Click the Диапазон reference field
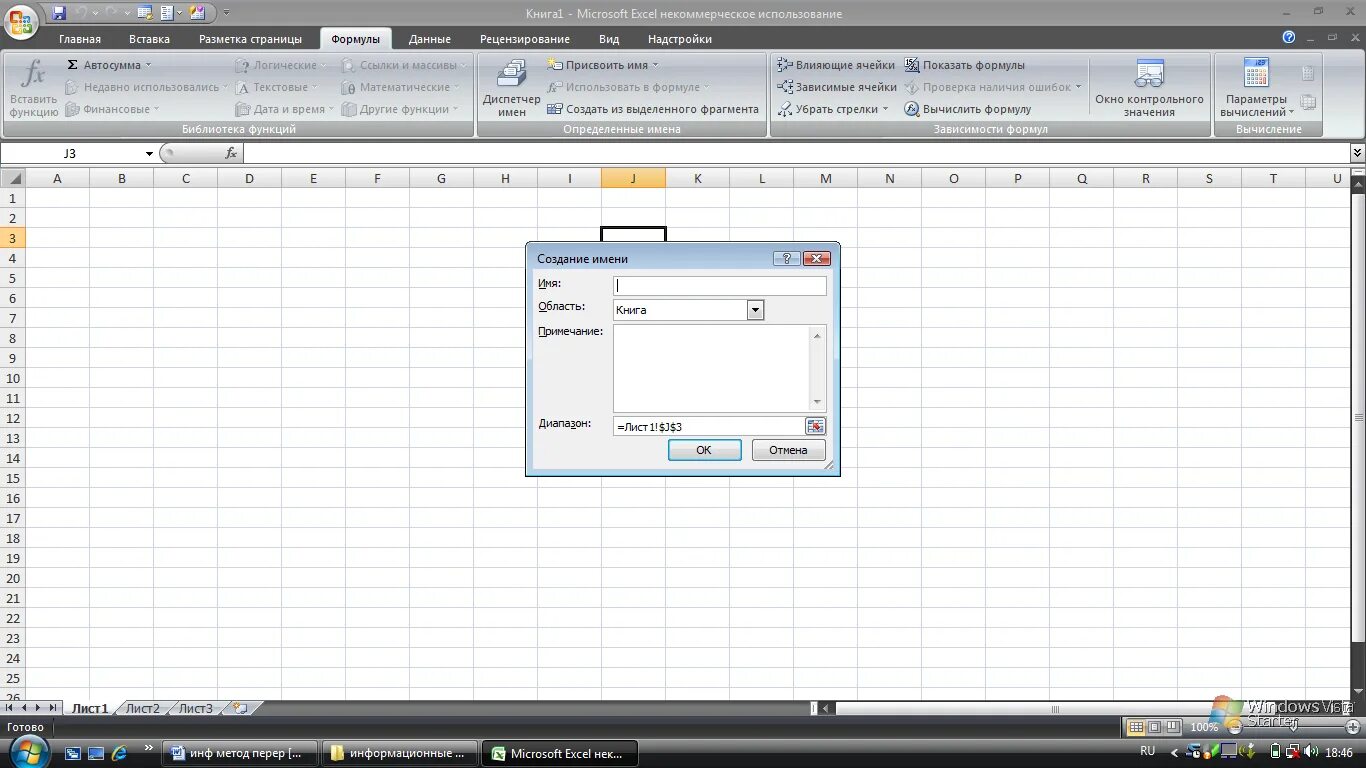The height and width of the screenshot is (768, 1366). 709,427
